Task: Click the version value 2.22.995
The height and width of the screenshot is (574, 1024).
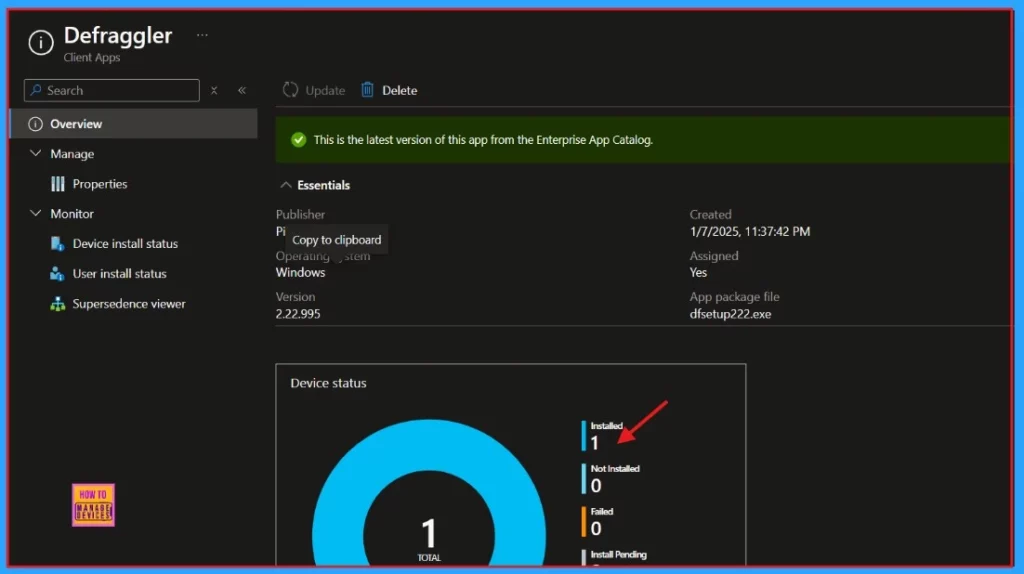Action: pyautogui.click(x=298, y=314)
